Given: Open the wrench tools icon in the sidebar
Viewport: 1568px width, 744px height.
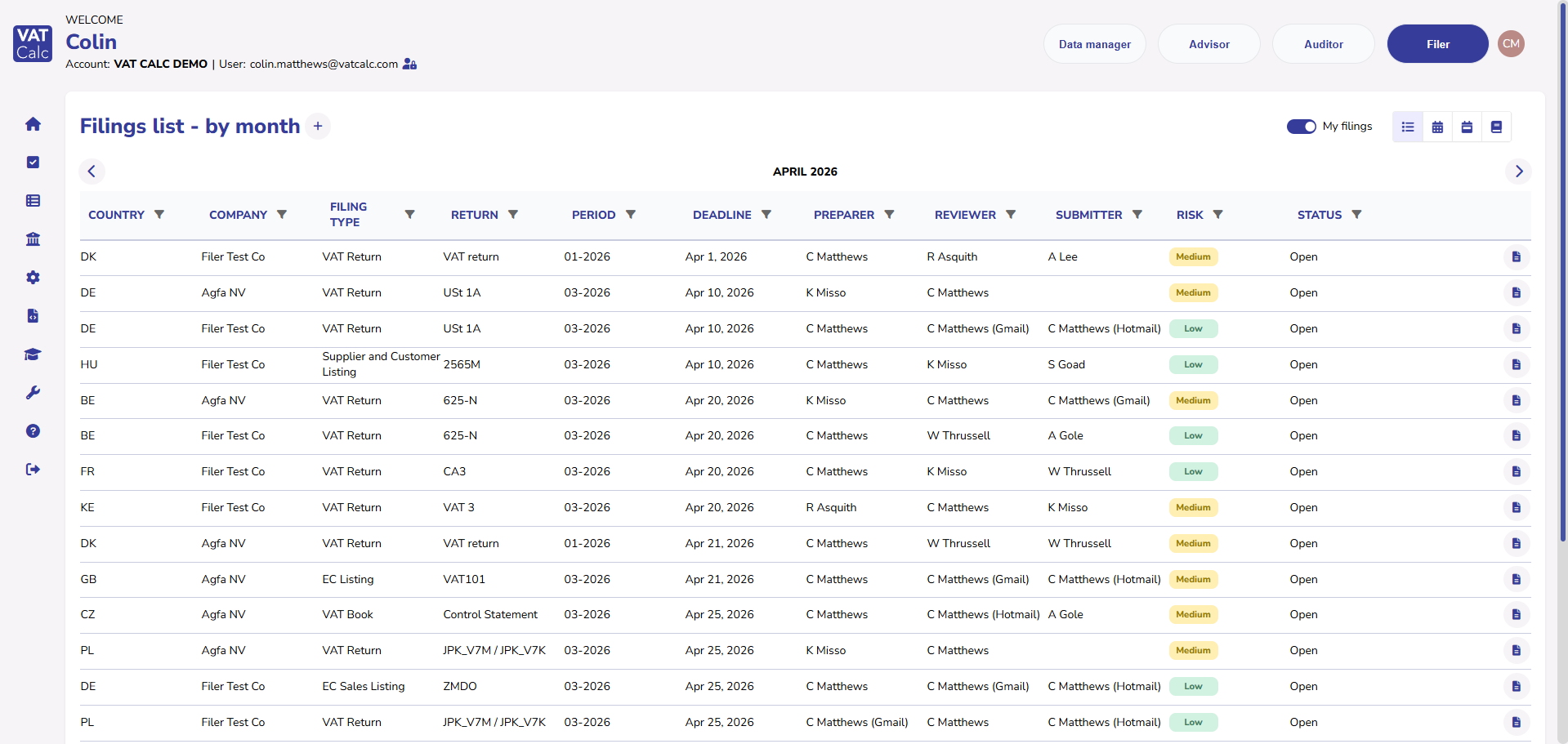Looking at the screenshot, I should tap(33, 393).
